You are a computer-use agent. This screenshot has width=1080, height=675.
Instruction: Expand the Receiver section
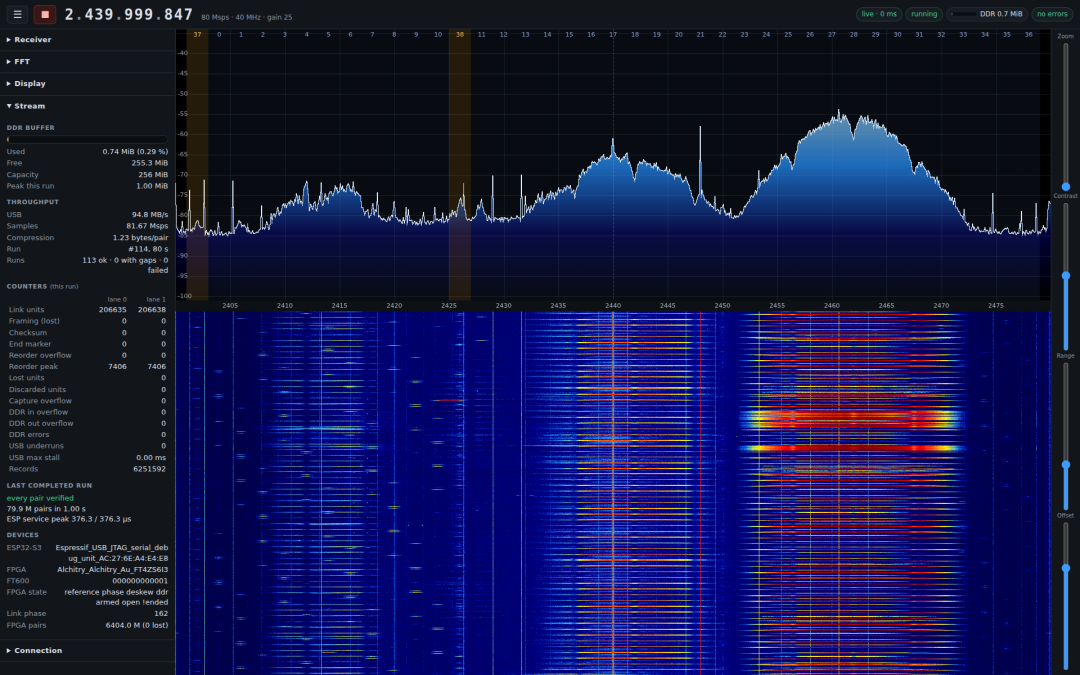point(87,40)
